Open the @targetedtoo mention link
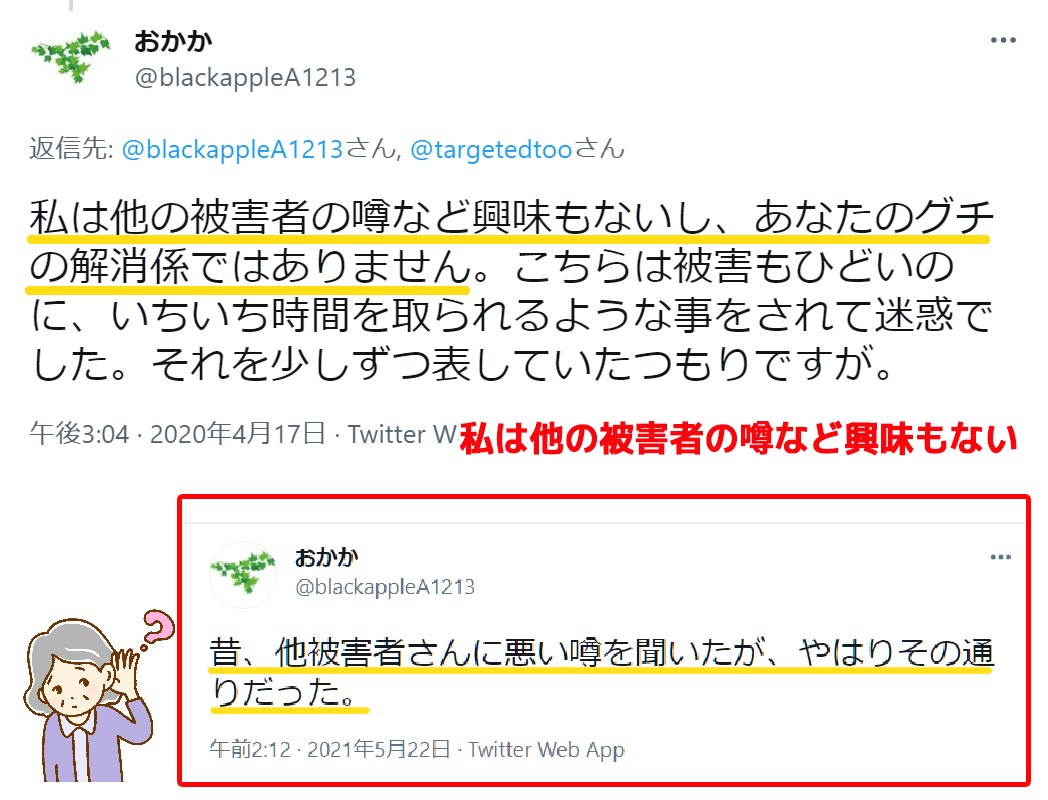This screenshot has width=1048, height=800. coord(491,149)
